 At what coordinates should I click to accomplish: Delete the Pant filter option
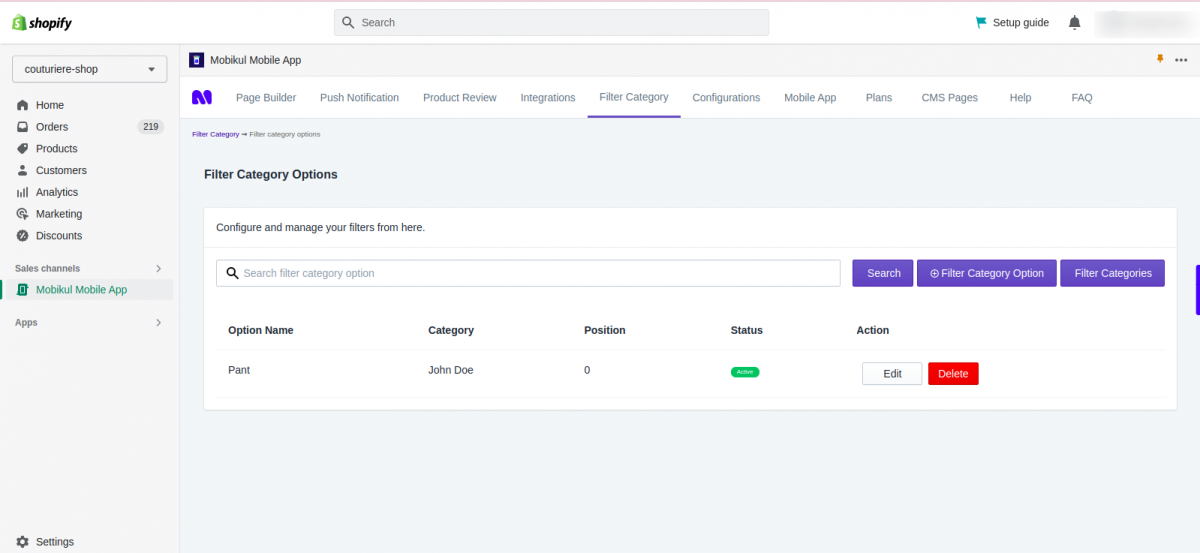click(x=953, y=374)
